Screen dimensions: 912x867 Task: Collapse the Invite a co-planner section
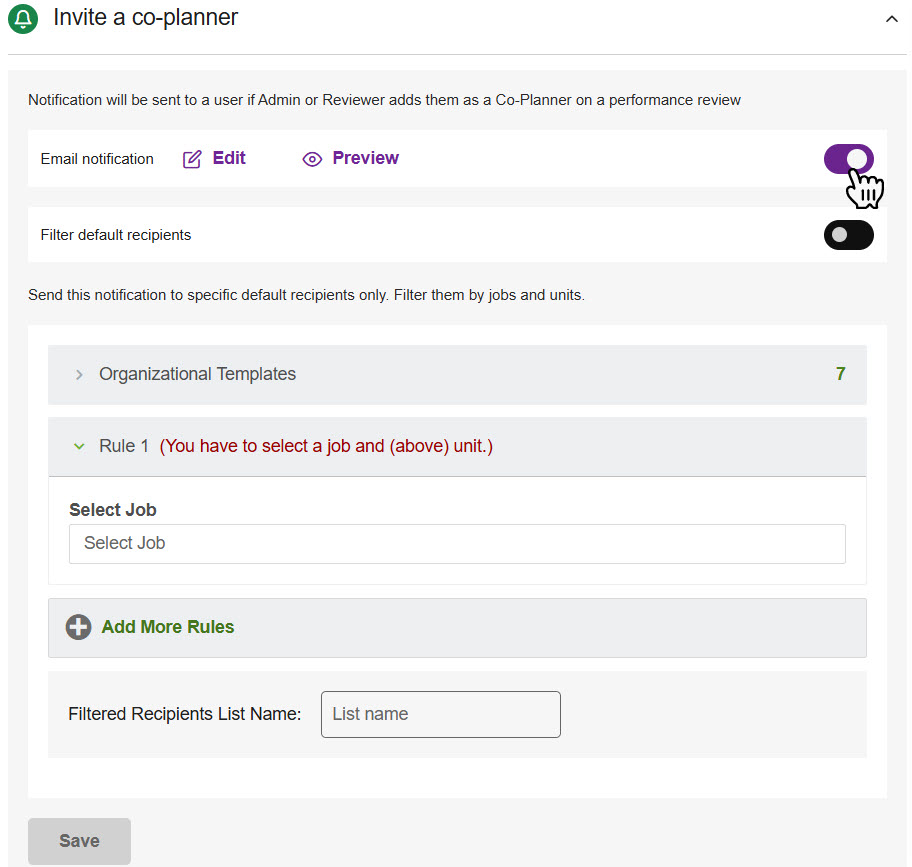point(891,19)
